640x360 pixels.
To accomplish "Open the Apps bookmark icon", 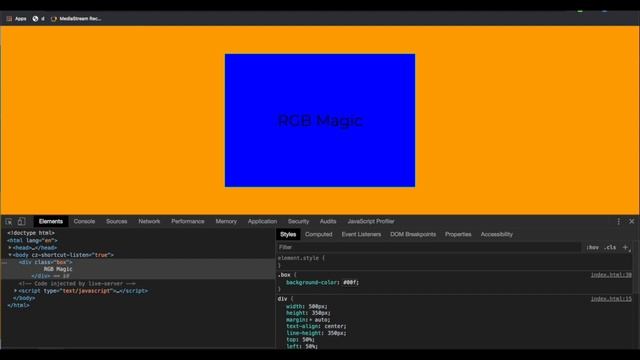I will 9,19.
